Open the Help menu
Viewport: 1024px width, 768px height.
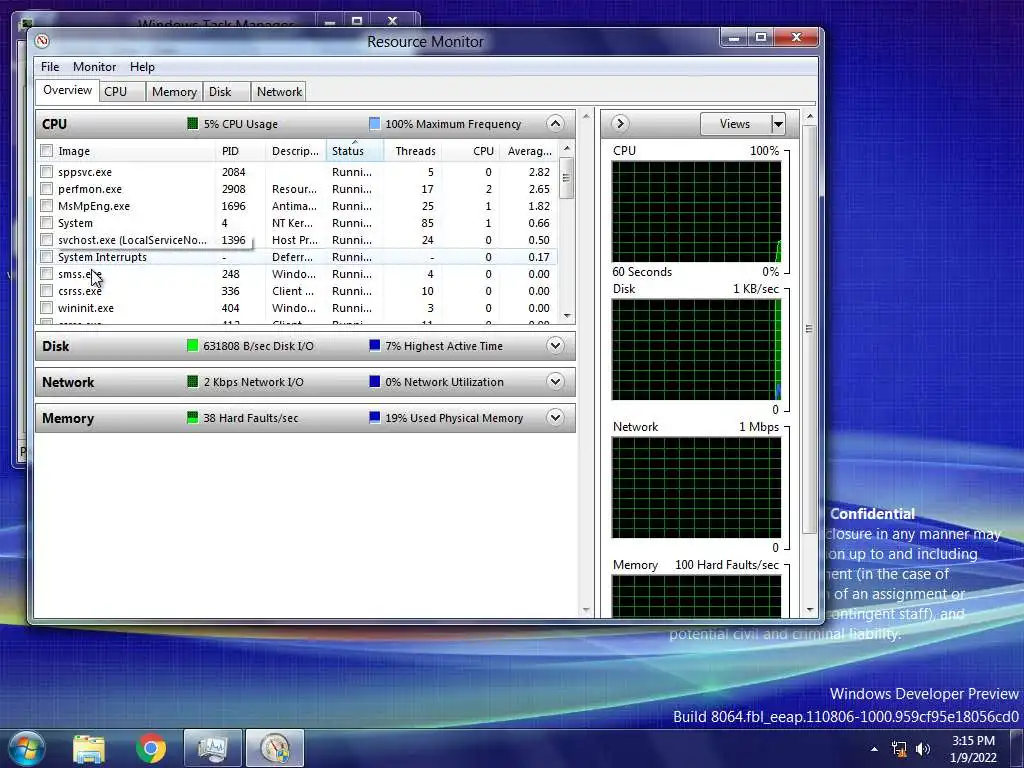tap(142, 67)
